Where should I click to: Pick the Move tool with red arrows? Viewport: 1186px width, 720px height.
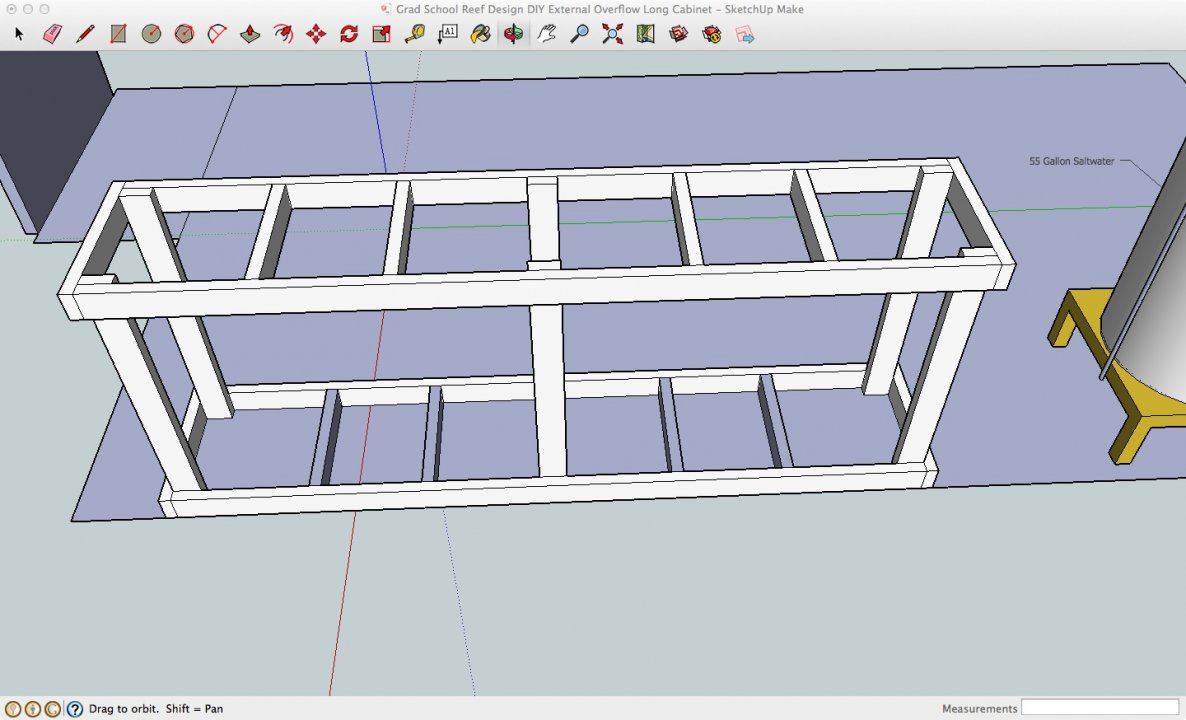pyautogui.click(x=316, y=34)
